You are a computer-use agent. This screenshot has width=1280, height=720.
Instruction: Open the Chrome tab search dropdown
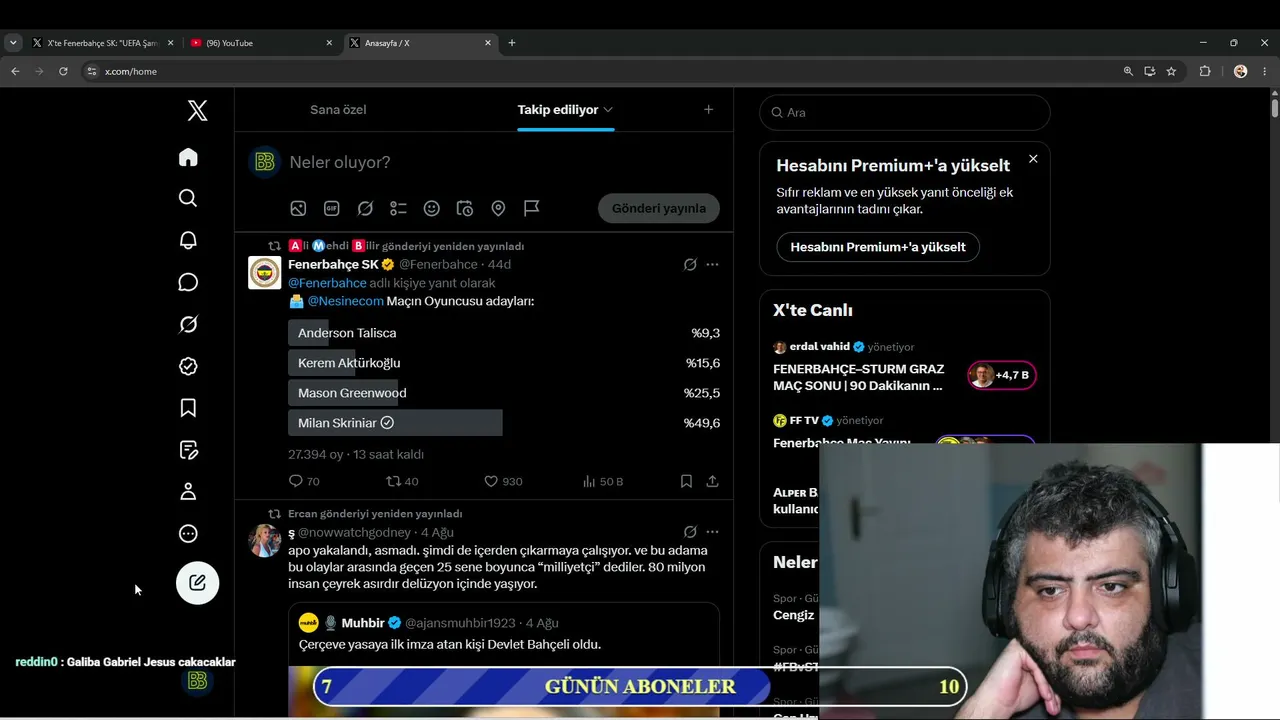[13, 43]
